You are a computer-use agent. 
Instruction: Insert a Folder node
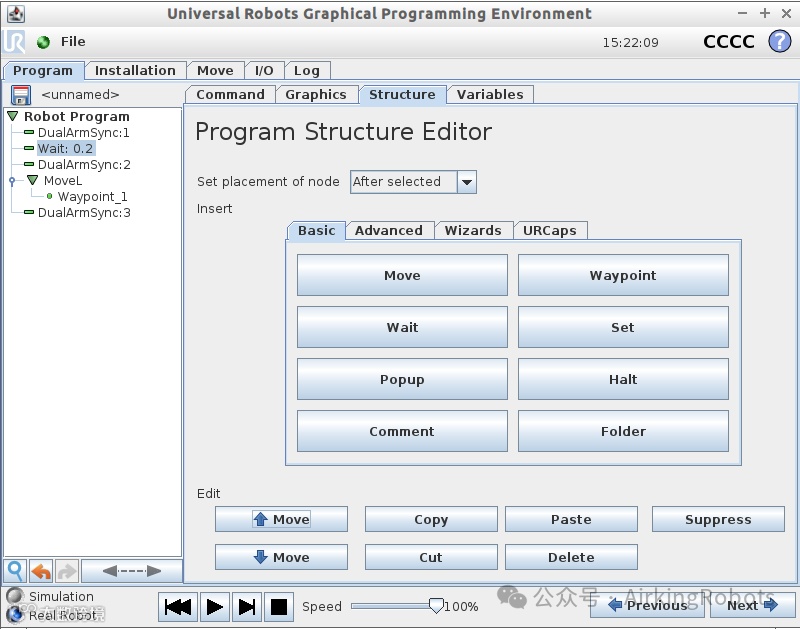pos(623,432)
